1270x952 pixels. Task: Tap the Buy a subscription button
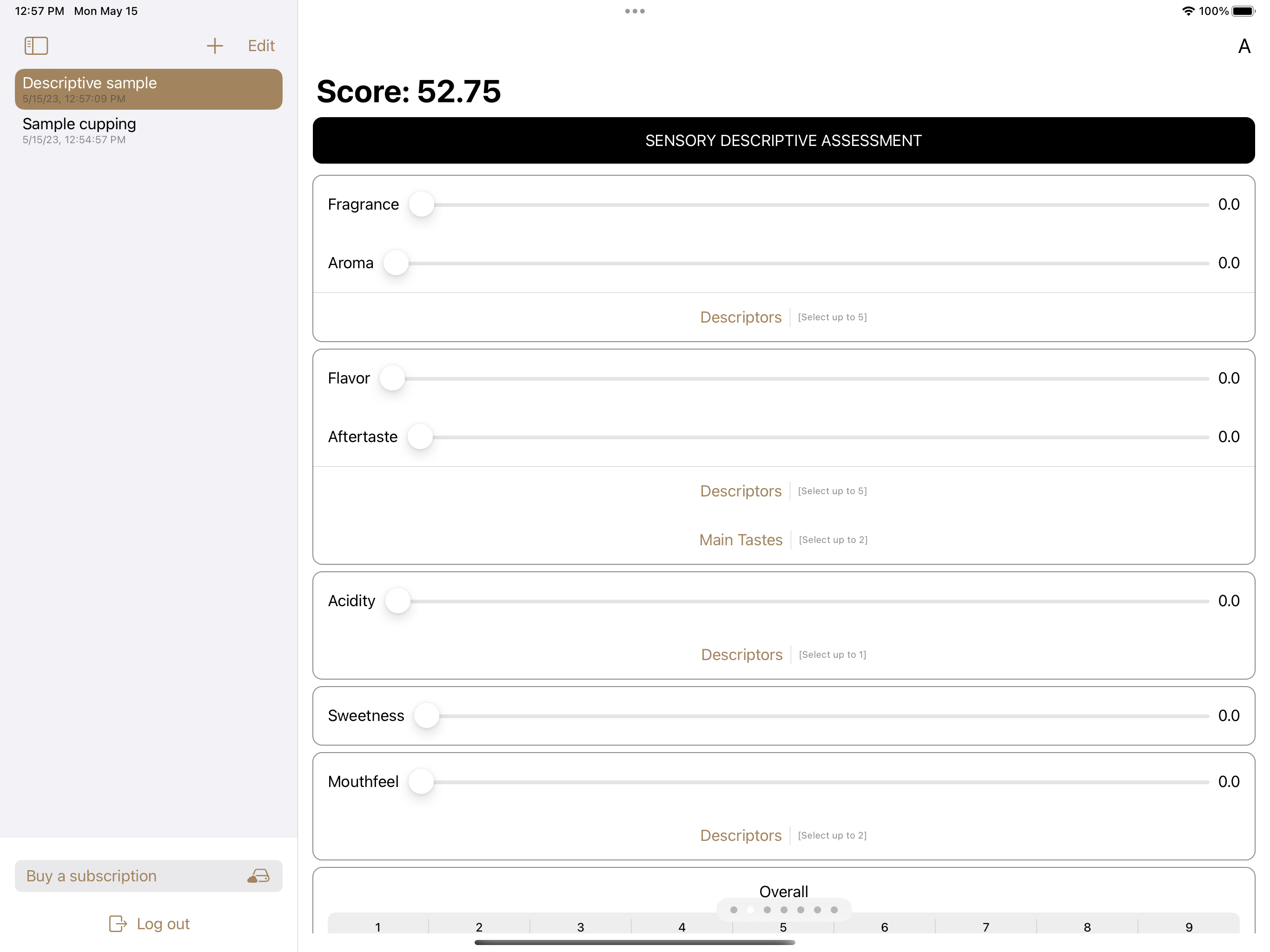tap(149, 876)
